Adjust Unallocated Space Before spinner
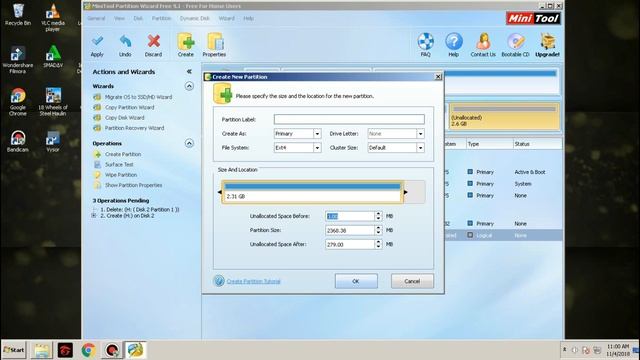This screenshot has height=360, width=640. pos(378,216)
